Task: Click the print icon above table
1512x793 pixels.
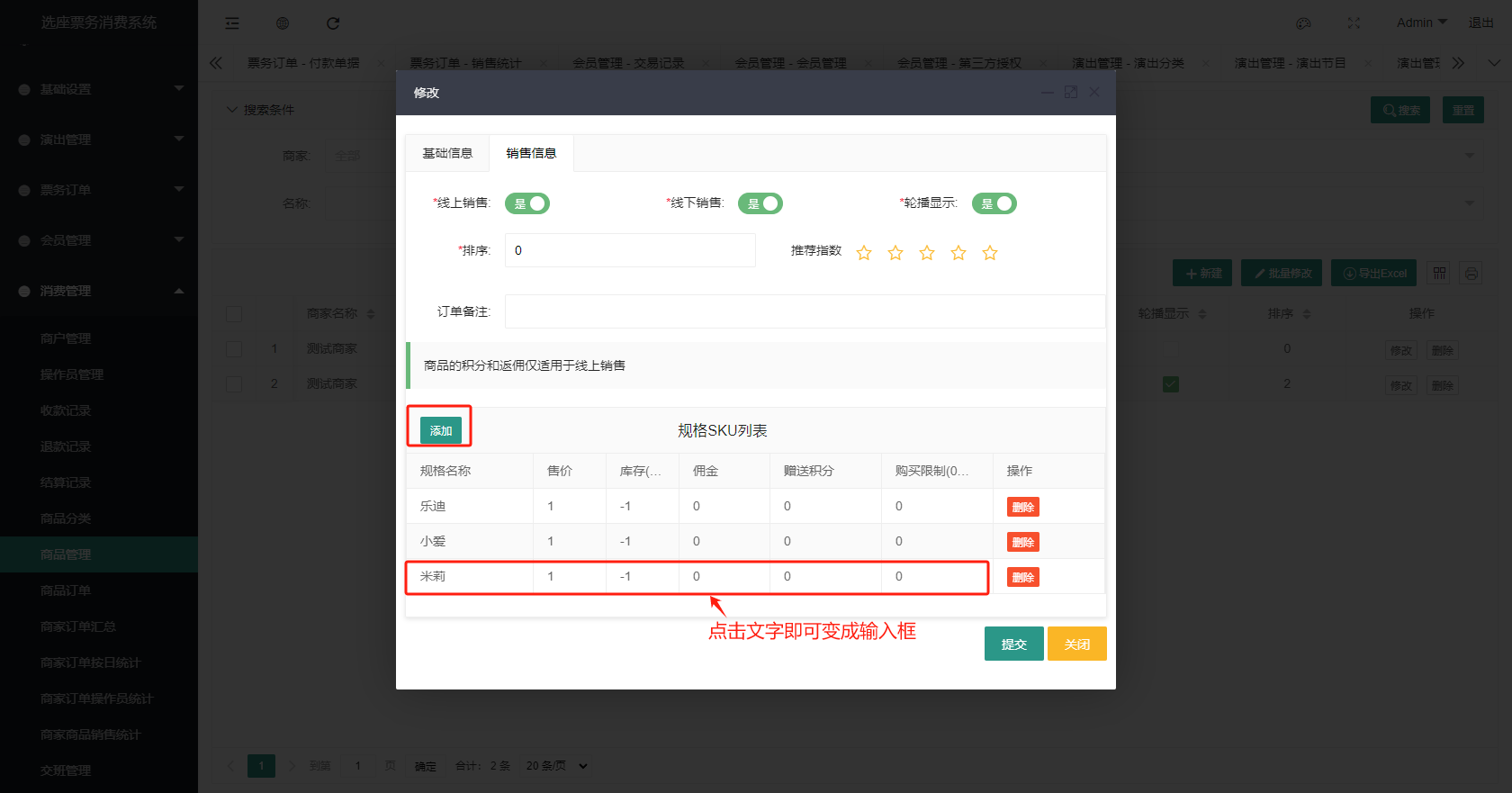Action: [x=1471, y=274]
